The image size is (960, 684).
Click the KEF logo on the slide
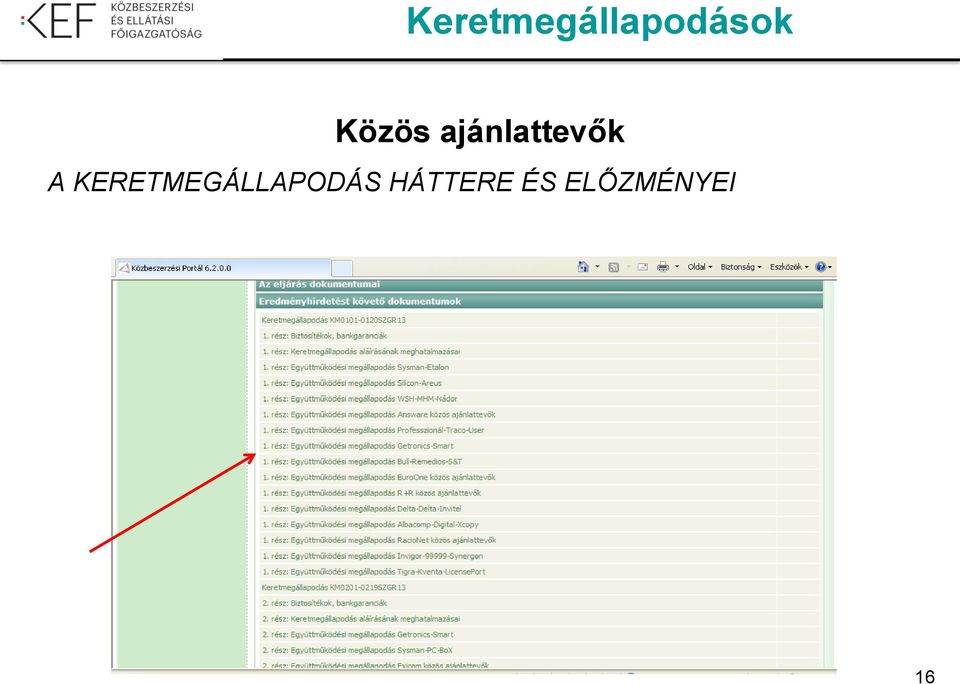(x=111, y=21)
